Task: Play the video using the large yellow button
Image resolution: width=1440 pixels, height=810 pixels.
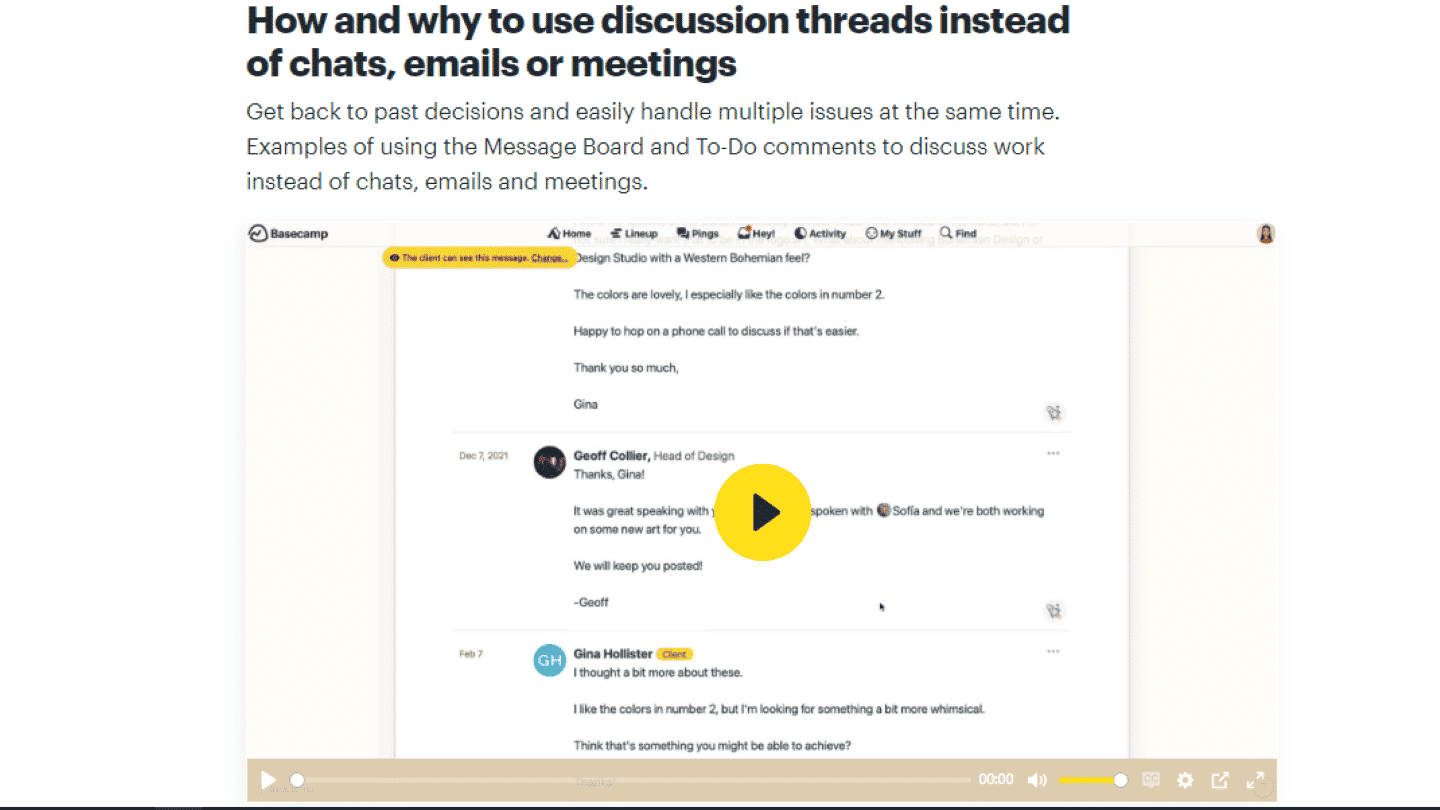Action: [763, 511]
